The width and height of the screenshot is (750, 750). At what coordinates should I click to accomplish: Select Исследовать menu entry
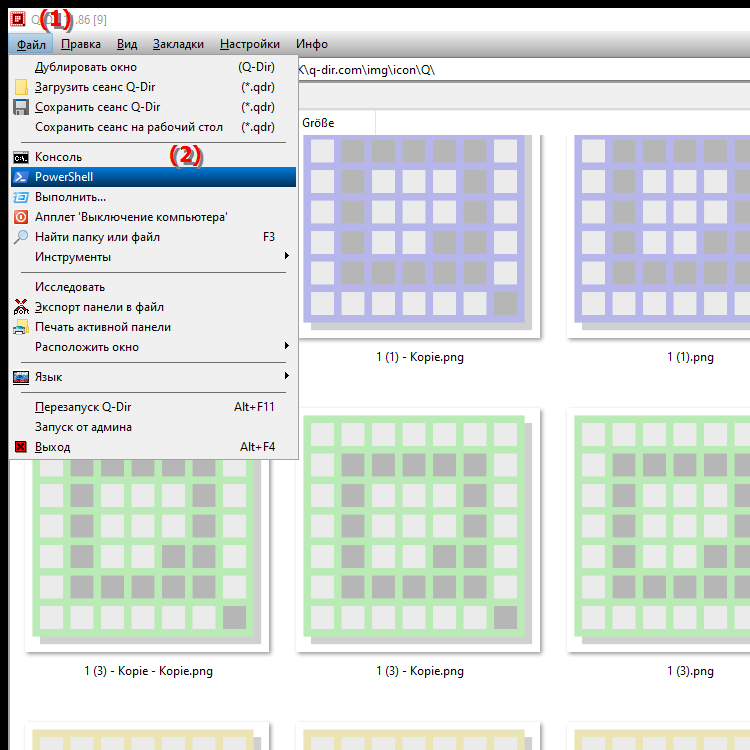pos(154,287)
